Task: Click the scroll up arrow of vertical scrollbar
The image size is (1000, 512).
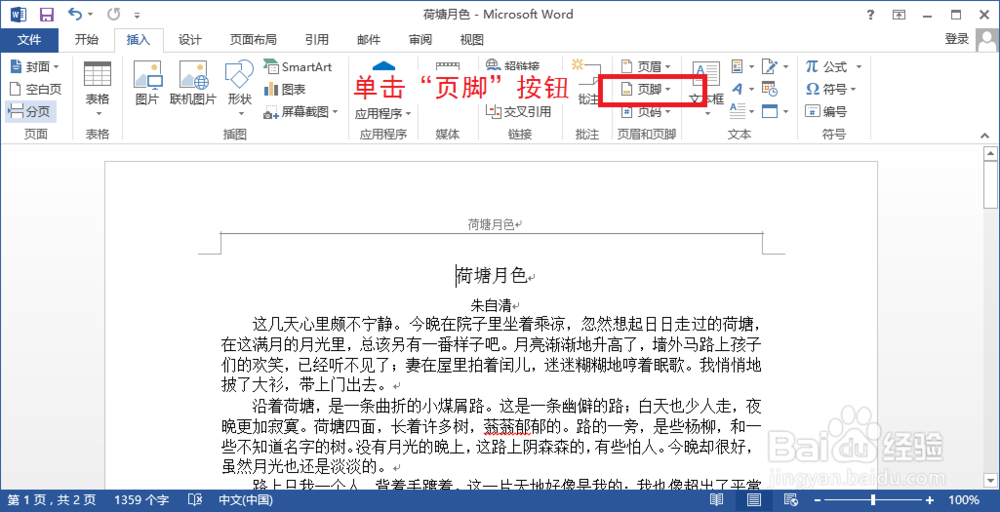Action: click(x=990, y=154)
